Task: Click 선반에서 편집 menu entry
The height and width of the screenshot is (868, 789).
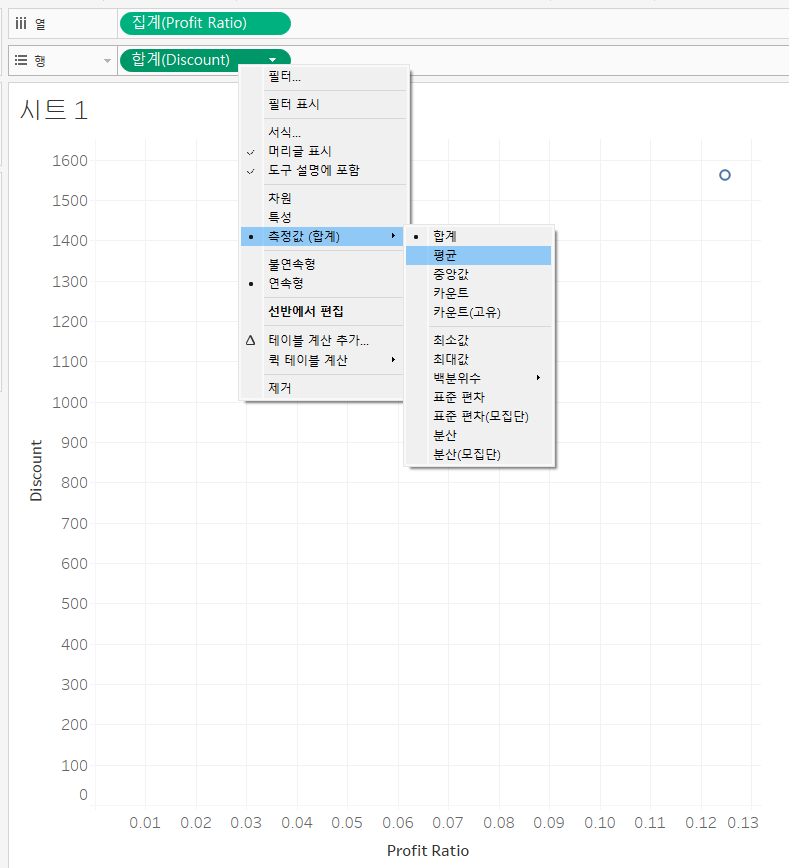Action: (x=324, y=311)
